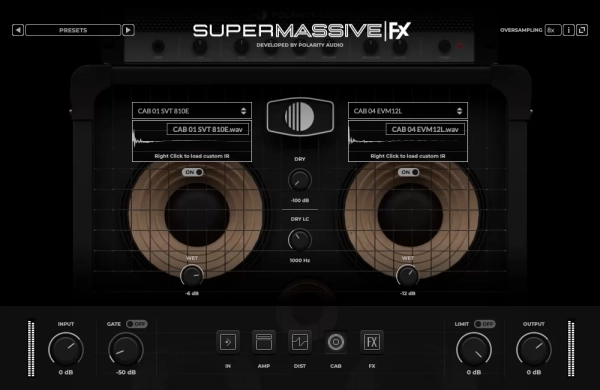This screenshot has width=600, height=390.
Task: Click the LIMIT knob
Action: (474, 349)
